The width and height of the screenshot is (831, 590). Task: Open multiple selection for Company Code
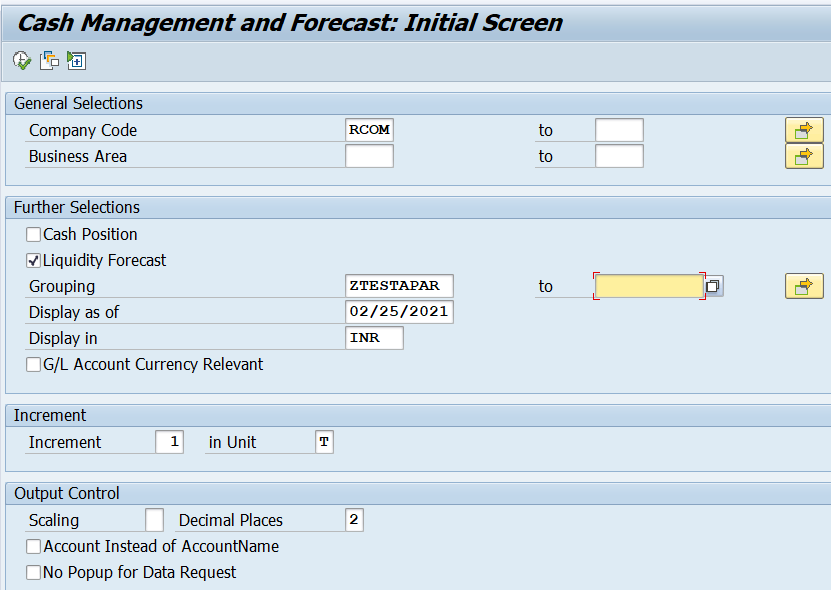(x=804, y=130)
